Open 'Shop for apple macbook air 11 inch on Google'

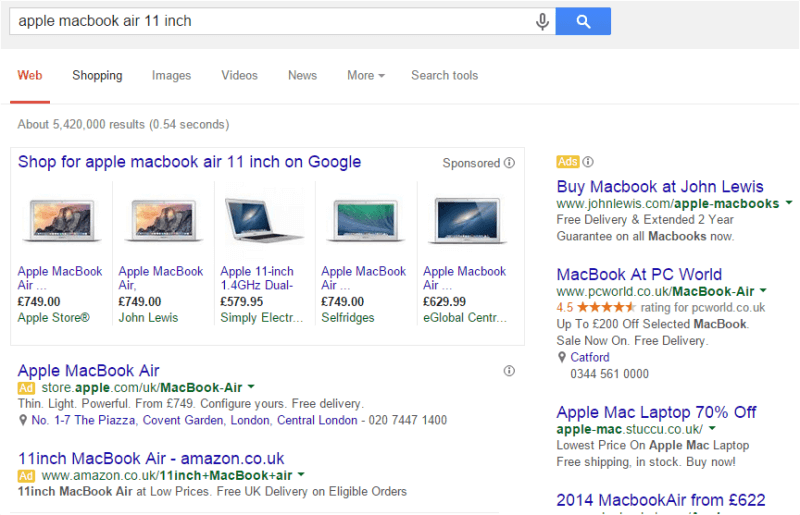tap(189, 162)
